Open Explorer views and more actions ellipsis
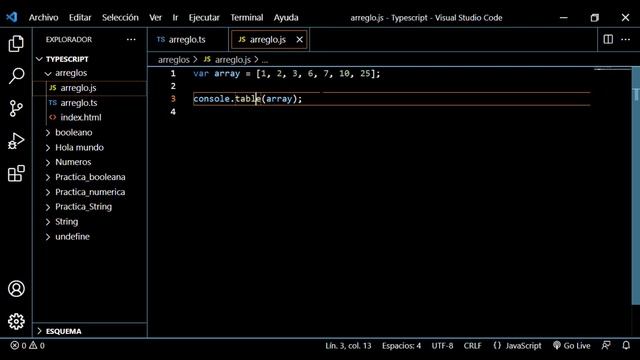Image resolution: width=640 pixels, height=360 pixels. (131, 40)
